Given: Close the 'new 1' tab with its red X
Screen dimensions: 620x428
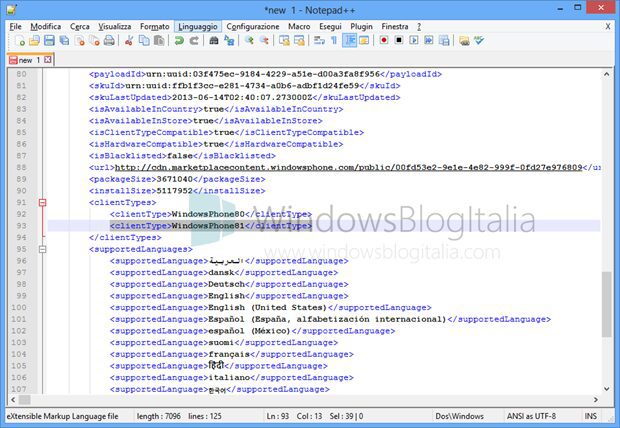Looking at the screenshot, I should tap(47, 60).
